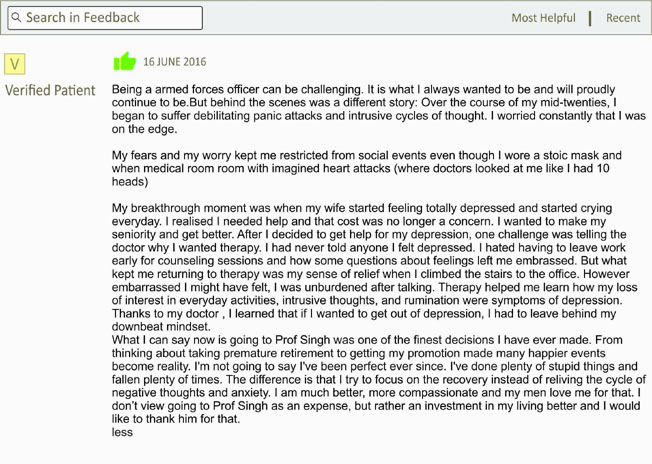Click the divider between Most Helpful and Recent

590,18
